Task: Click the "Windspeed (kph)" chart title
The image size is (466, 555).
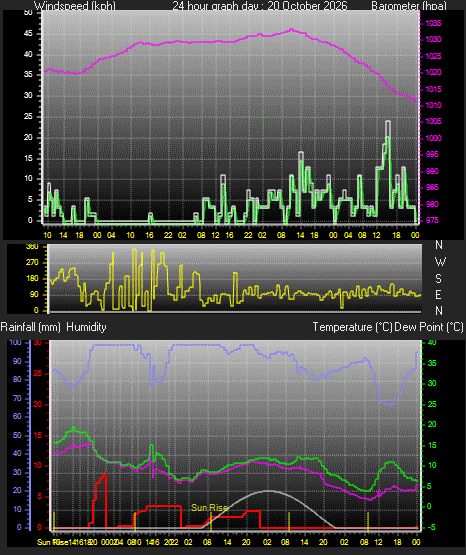Action: coord(75,6)
